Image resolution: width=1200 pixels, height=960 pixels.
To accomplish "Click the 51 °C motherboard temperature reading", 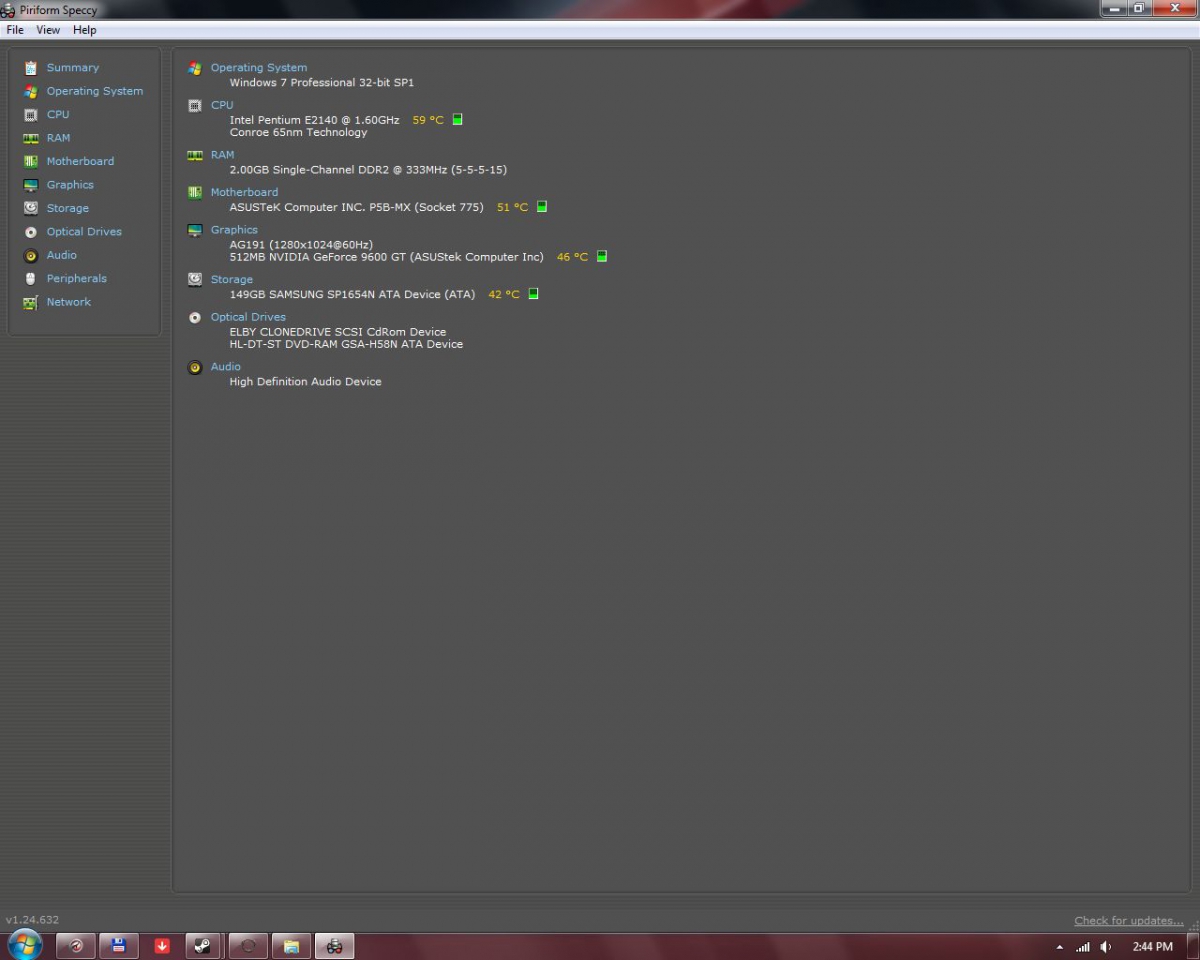I will tap(512, 207).
